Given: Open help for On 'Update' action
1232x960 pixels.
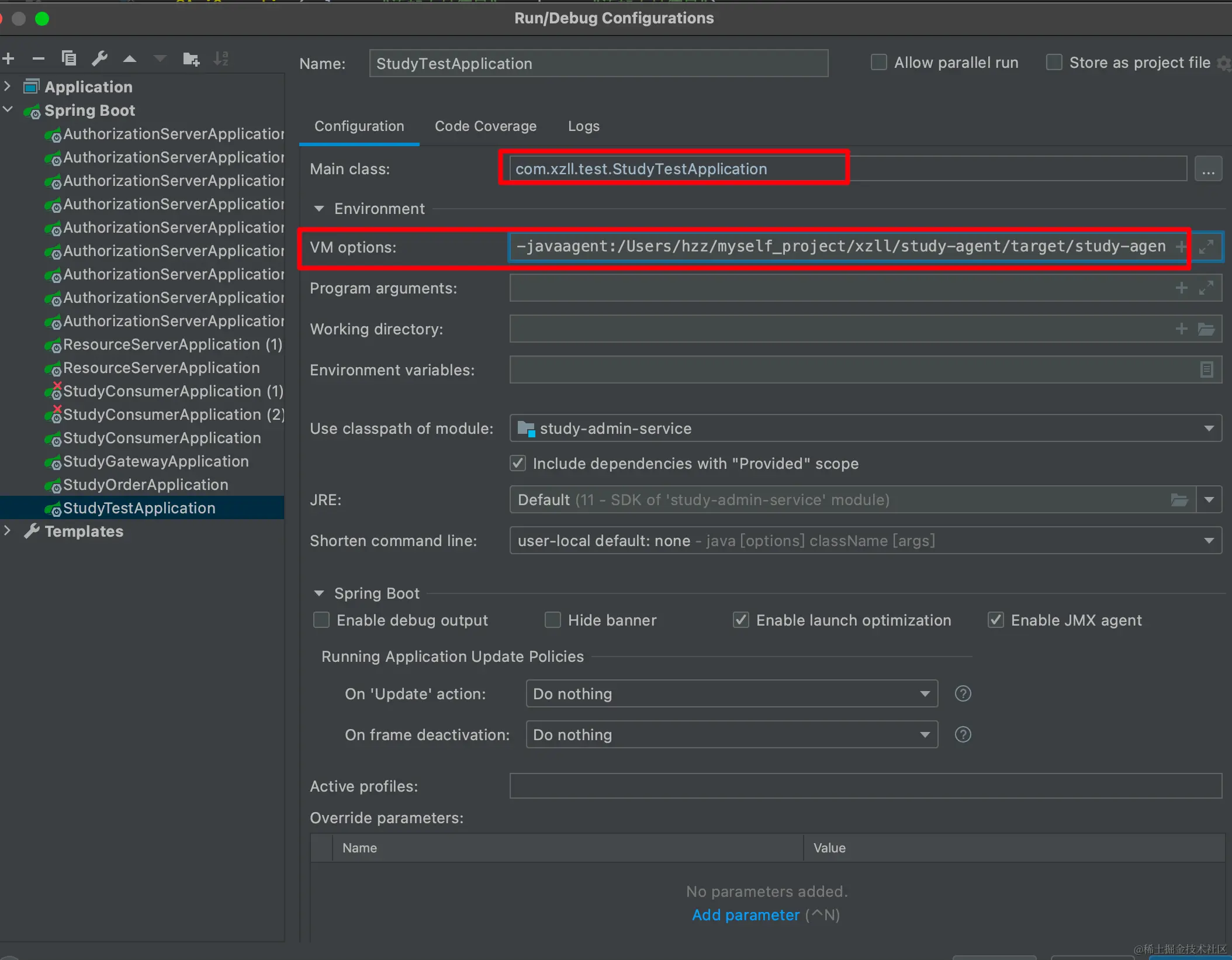Looking at the screenshot, I should coord(963,694).
